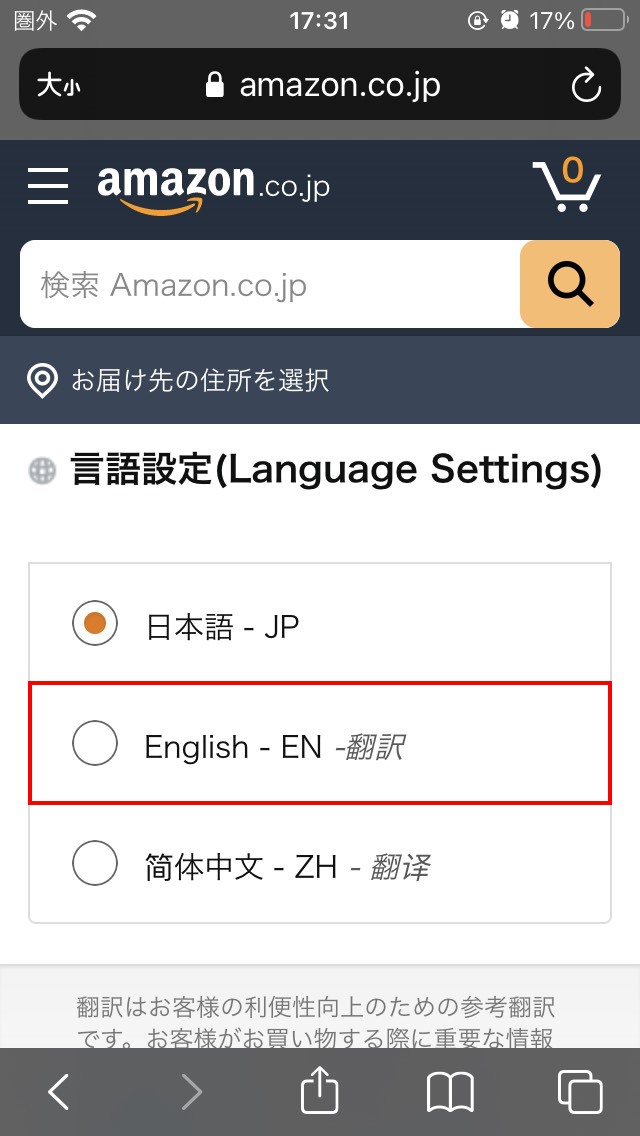The height and width of the screenshot is (1136, 640).
Task: Open the Amazon hamburger menu
Action: pyautogui.click(x=48, y=186)
